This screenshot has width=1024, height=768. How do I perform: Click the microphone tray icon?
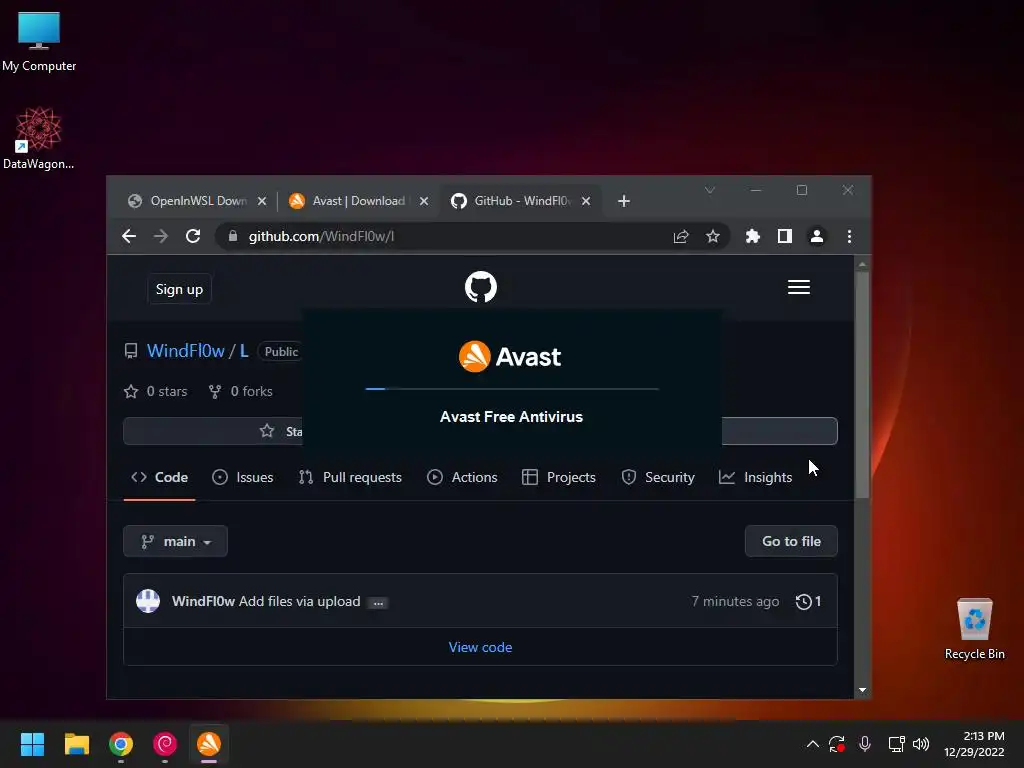click(865, 744)
